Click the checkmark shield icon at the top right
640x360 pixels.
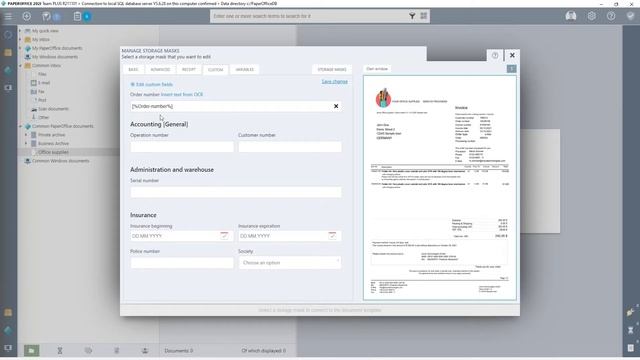click(631, 16)
